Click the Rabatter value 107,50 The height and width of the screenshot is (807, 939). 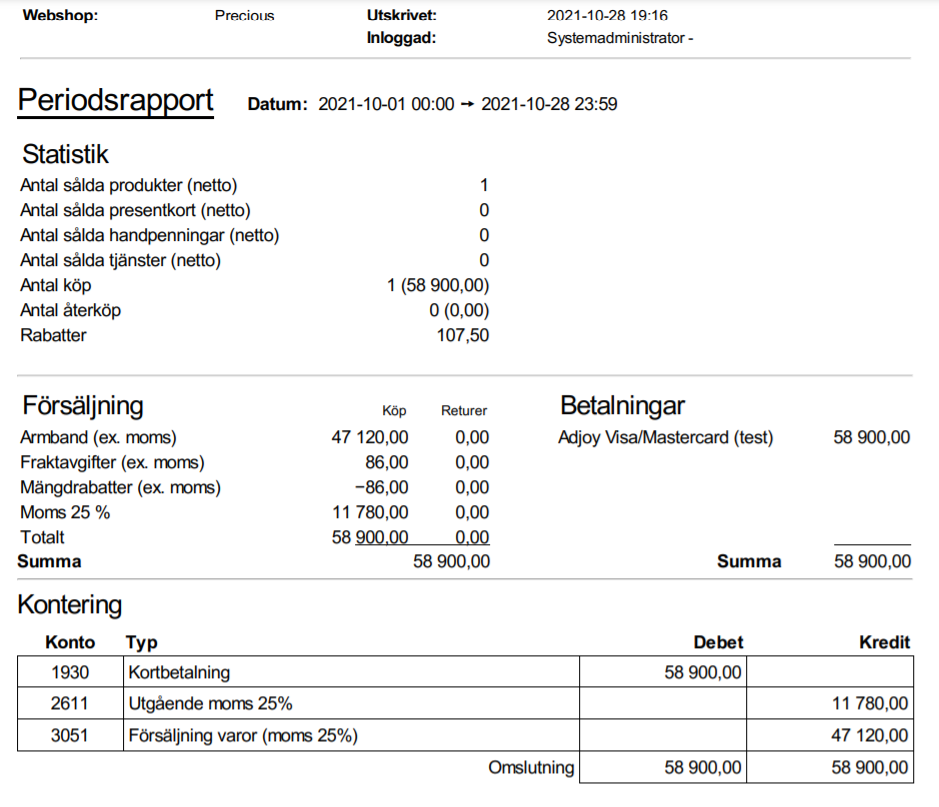click(x=463, y=335)
